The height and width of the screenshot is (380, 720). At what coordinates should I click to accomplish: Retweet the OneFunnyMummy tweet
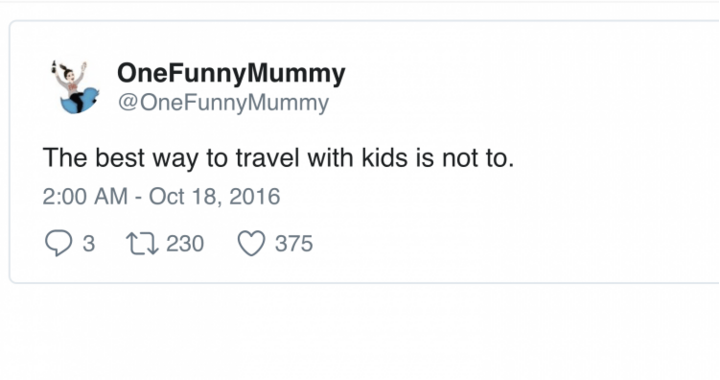(142, 243)
